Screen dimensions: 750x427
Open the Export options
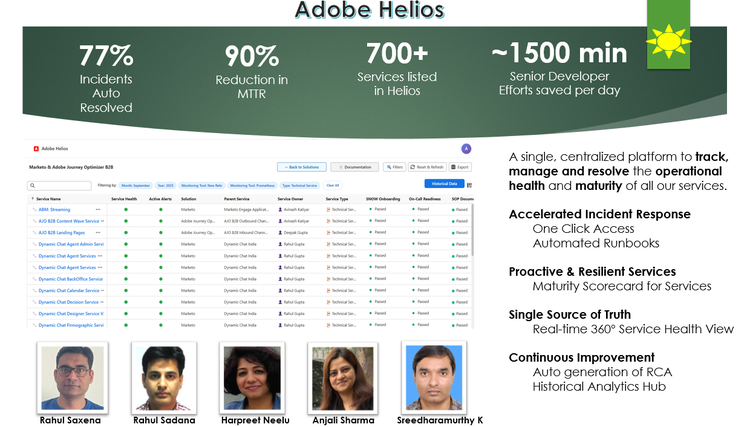pyautogui.click(x=459, y=167)
